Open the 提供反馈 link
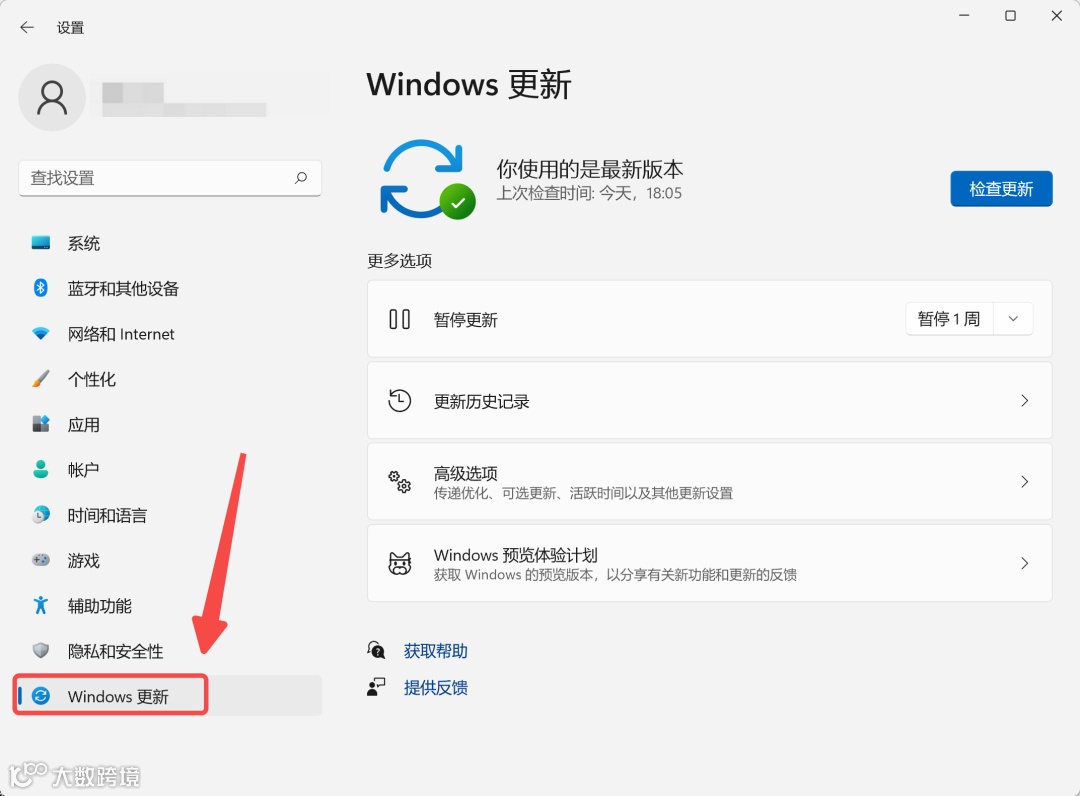 435,687
